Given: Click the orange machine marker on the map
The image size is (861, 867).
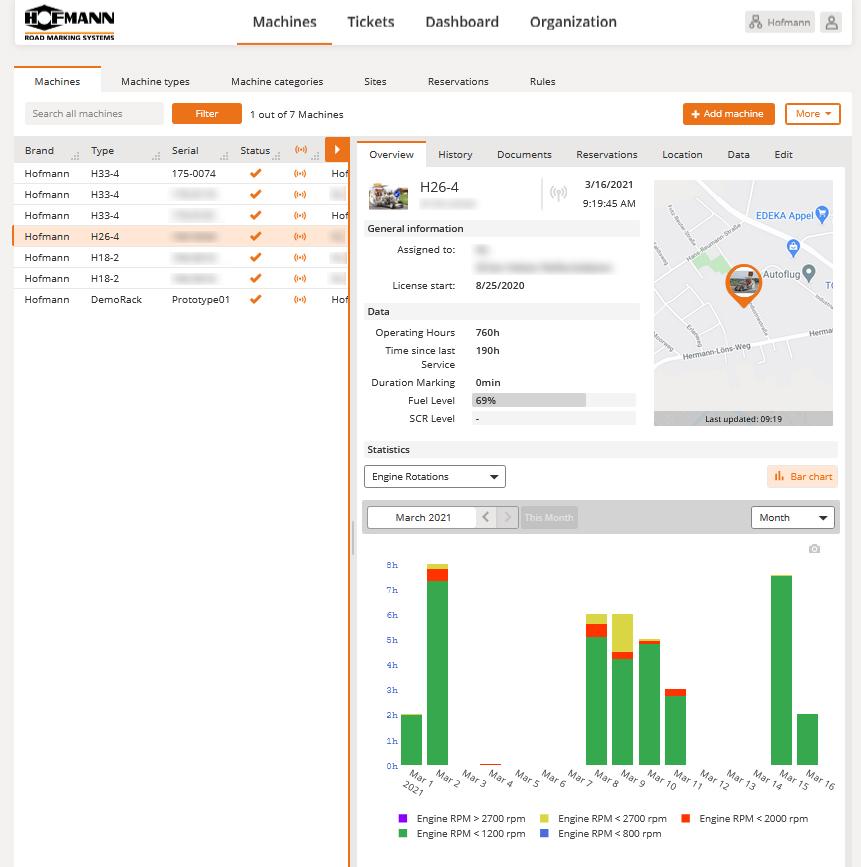Looking at the screenshot, I should pyautogui.click(x=743, y=284).
